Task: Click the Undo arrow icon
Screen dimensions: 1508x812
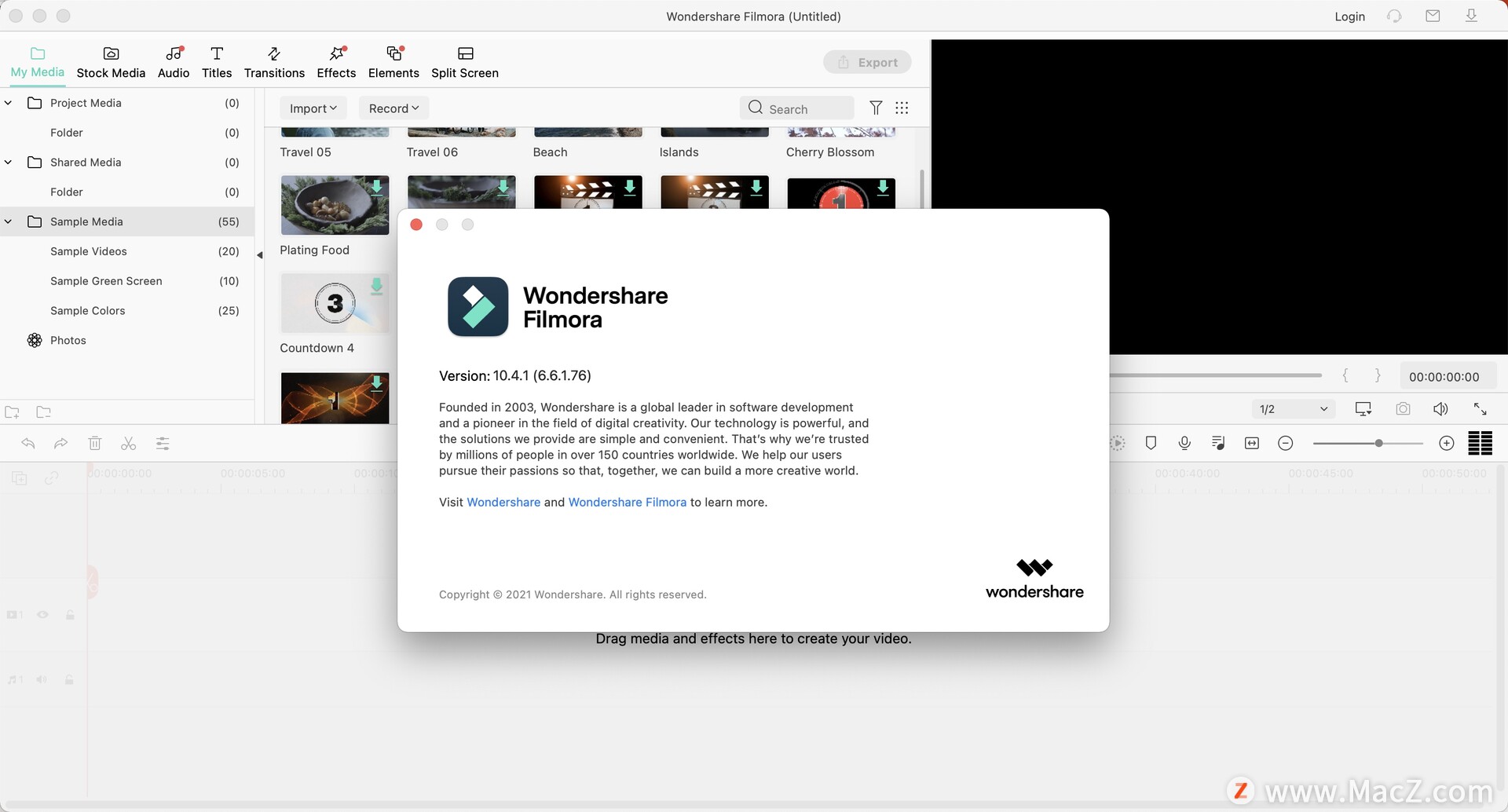Action: 28,444
